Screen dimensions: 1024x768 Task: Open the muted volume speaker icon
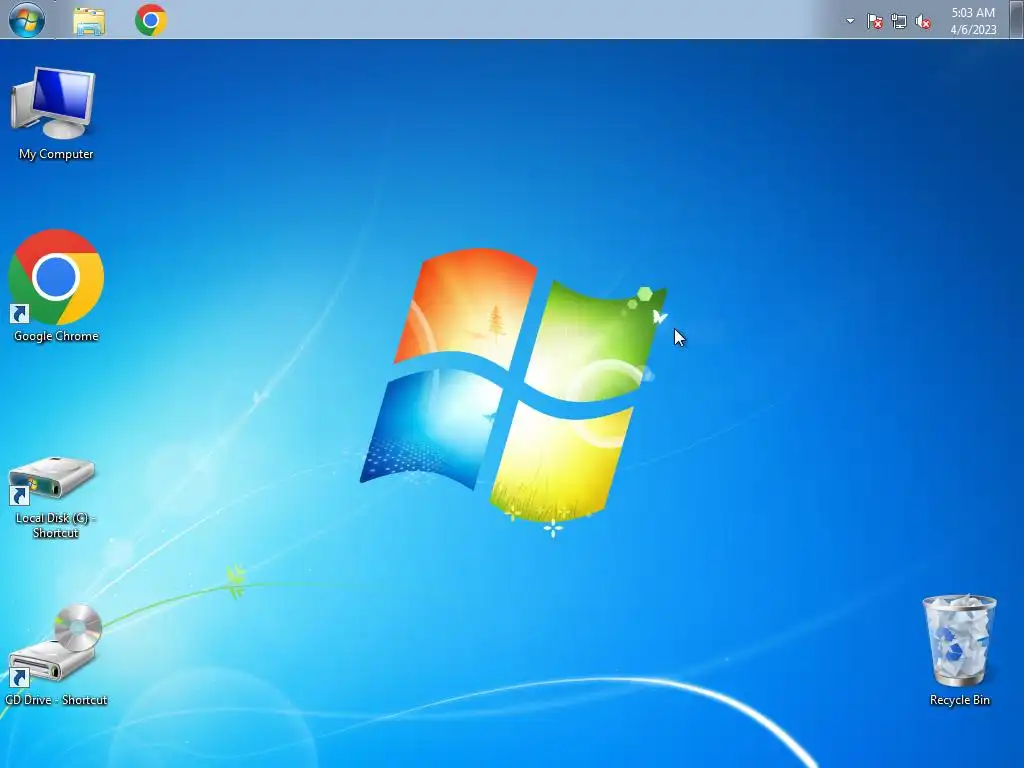point(923,22)
